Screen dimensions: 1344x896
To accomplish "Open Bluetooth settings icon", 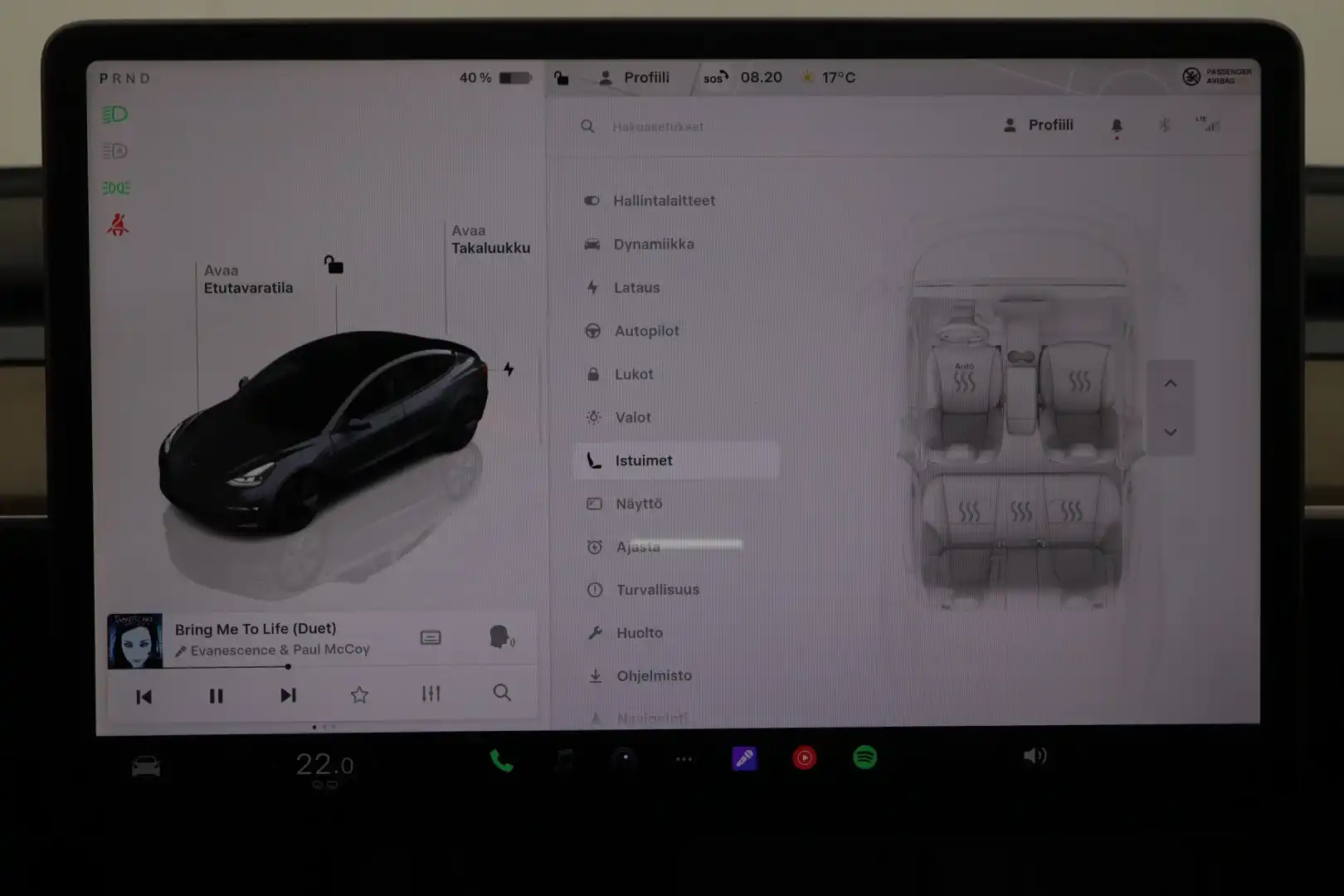I will click(x=1165, y=125).
